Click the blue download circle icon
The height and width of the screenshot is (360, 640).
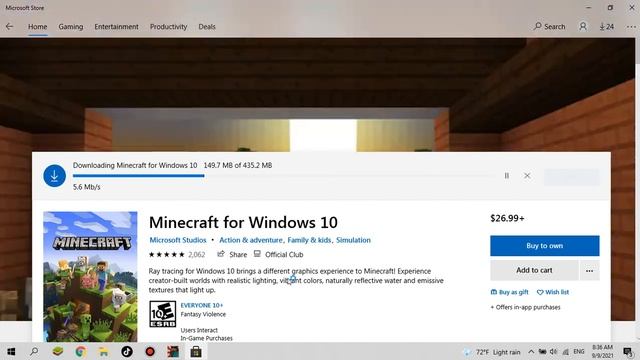tap(54, 176)
